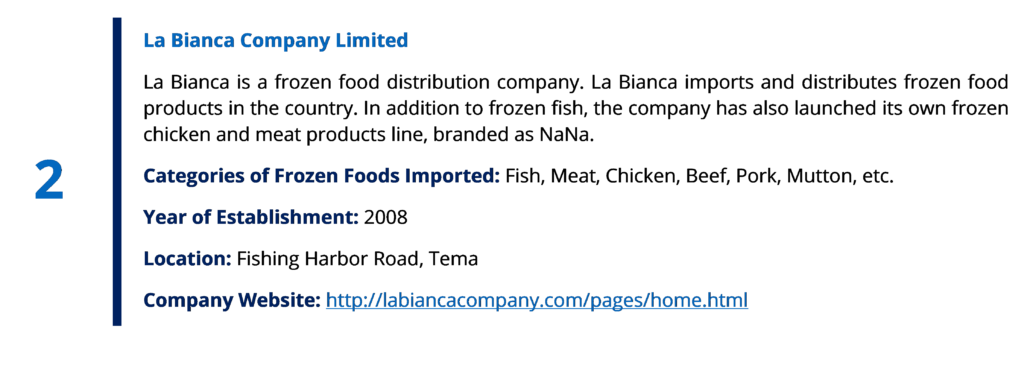Click the La Bianca Company Limited heading
1024x368 pixels.
point(276,40)
